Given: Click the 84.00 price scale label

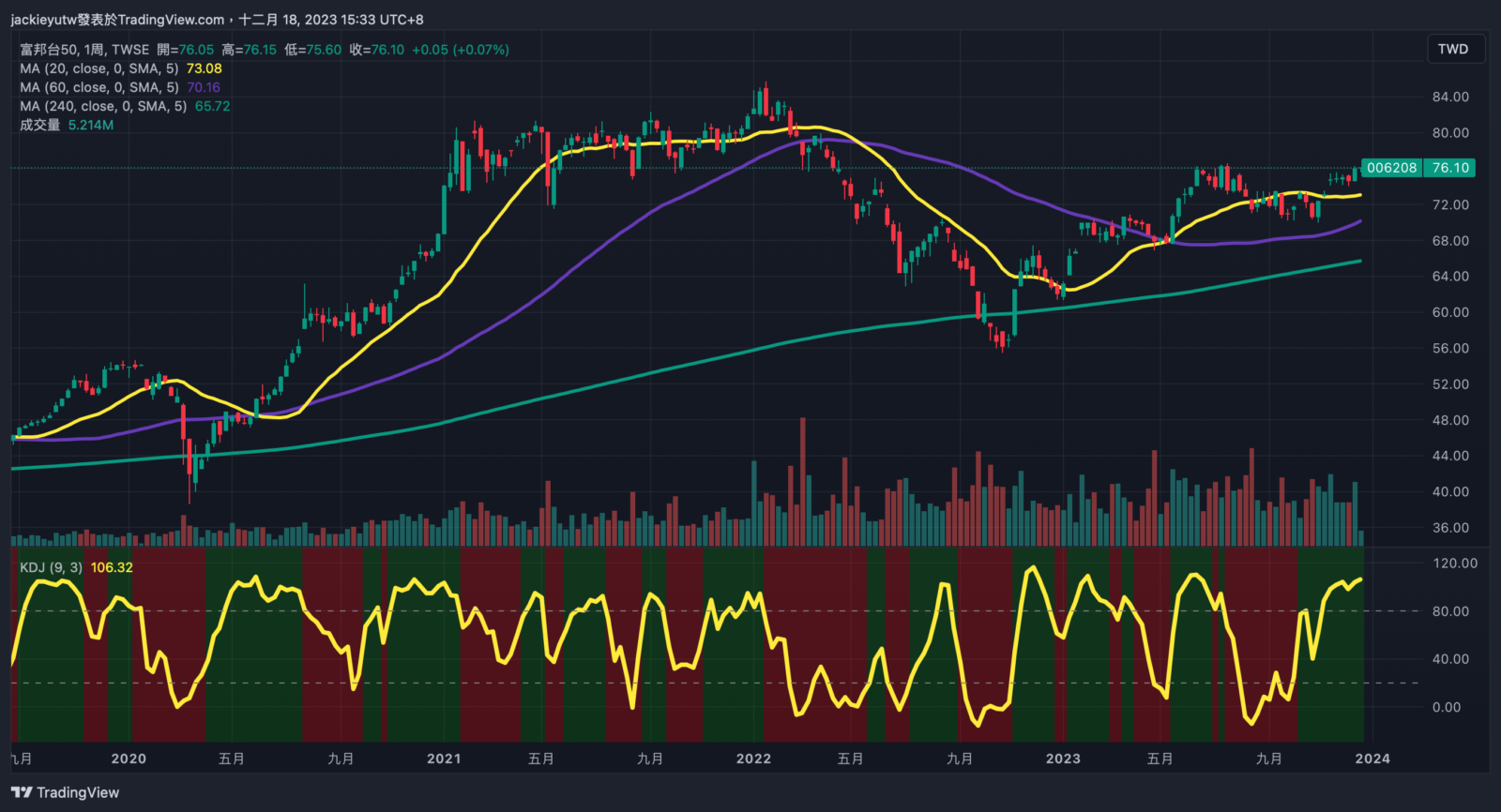Looking at the screenshot, I should (x=1450, y=97).
